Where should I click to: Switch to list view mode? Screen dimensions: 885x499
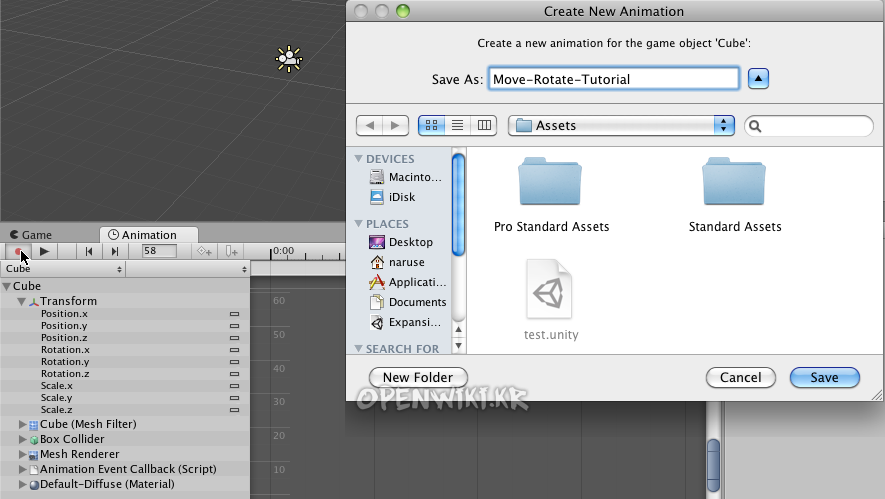458,125
